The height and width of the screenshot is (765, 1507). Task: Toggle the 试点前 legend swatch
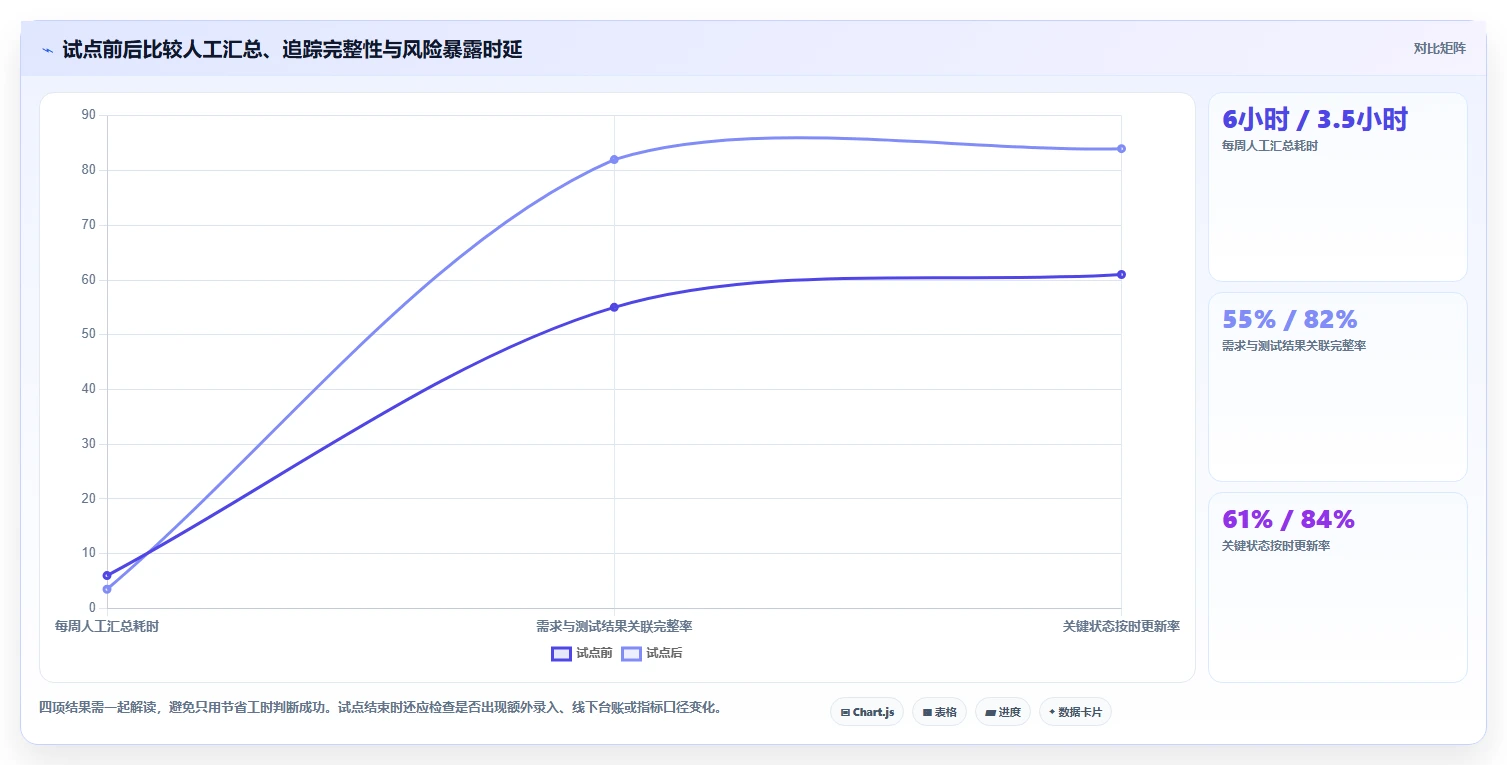click(561, 654)
